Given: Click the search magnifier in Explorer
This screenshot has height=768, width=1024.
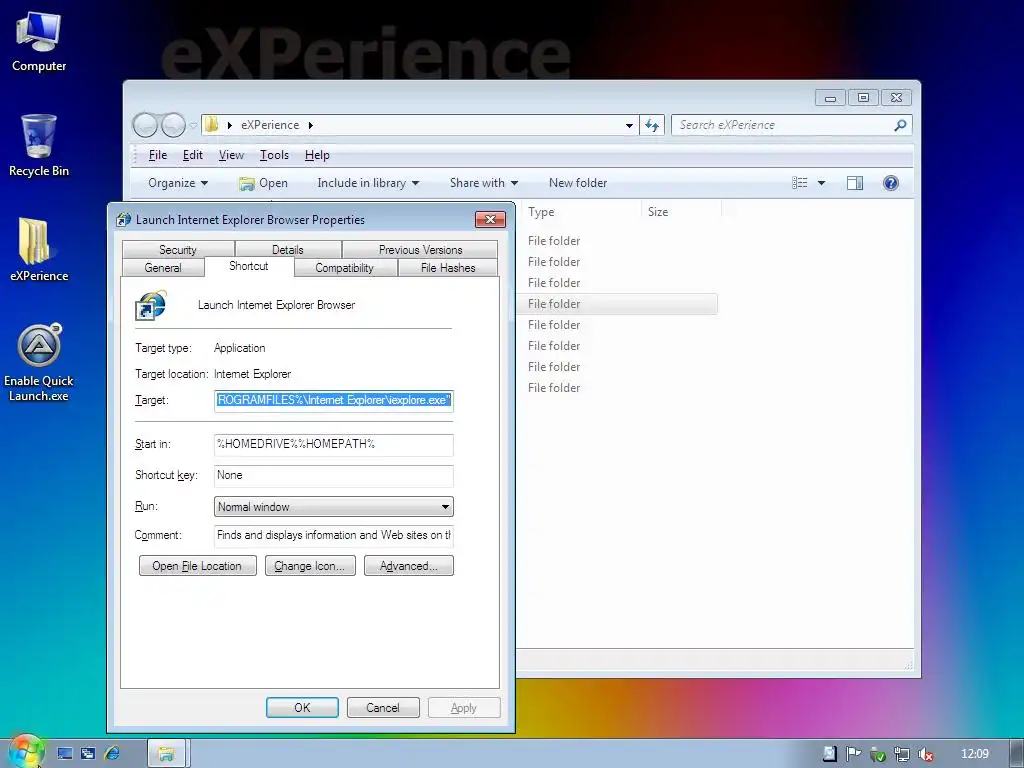Looking at the screenshot, I should pos(900,125).
